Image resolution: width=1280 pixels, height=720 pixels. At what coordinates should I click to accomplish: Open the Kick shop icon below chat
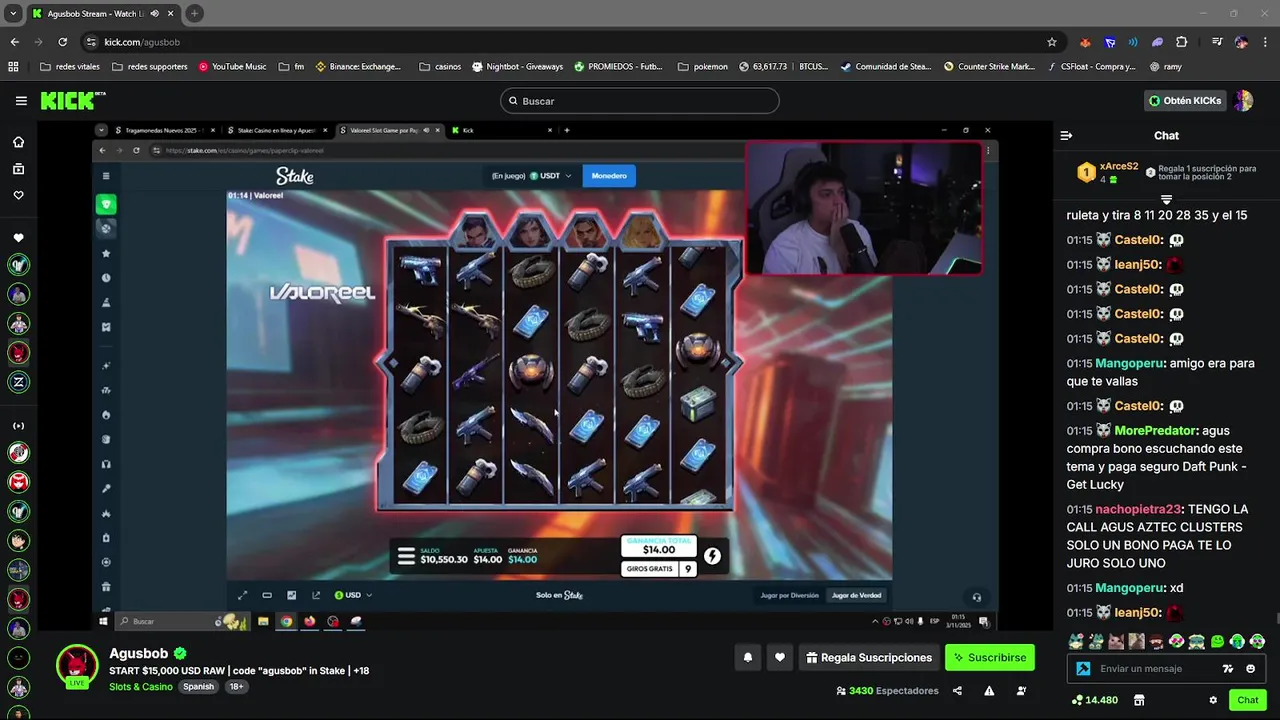pyautogui.click(x=1139, y=700)
